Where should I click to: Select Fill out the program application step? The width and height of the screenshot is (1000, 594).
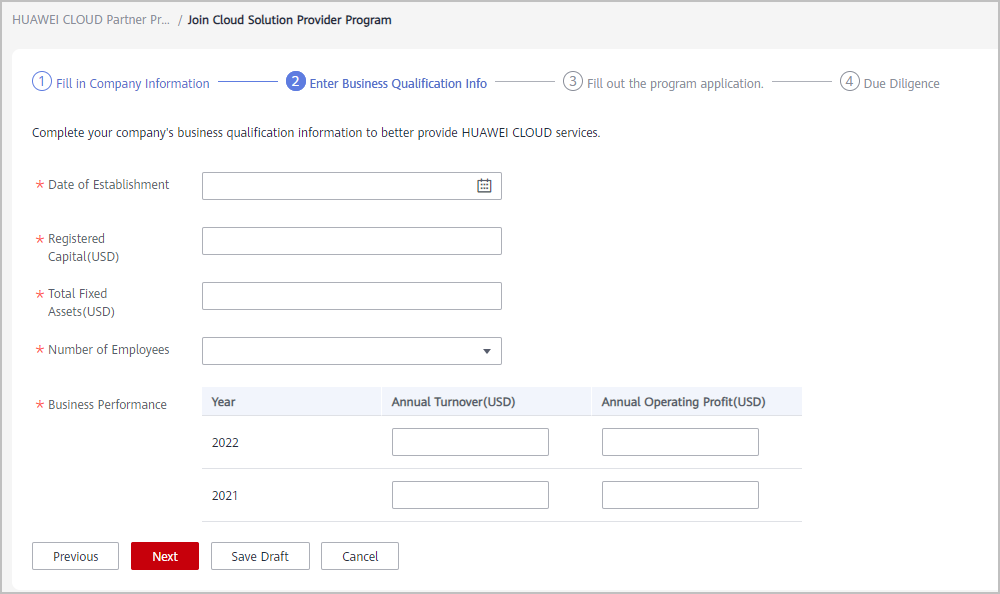675,84
